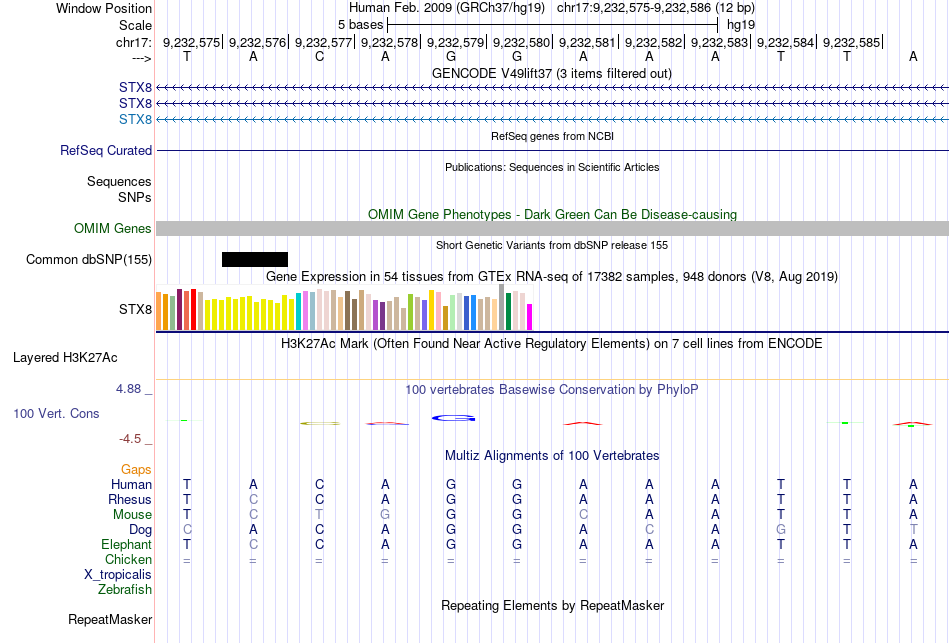Click the 4.88 upper scale value
Image resolution: width=950 pixels, height=643 pixels.
pos(128,389)
